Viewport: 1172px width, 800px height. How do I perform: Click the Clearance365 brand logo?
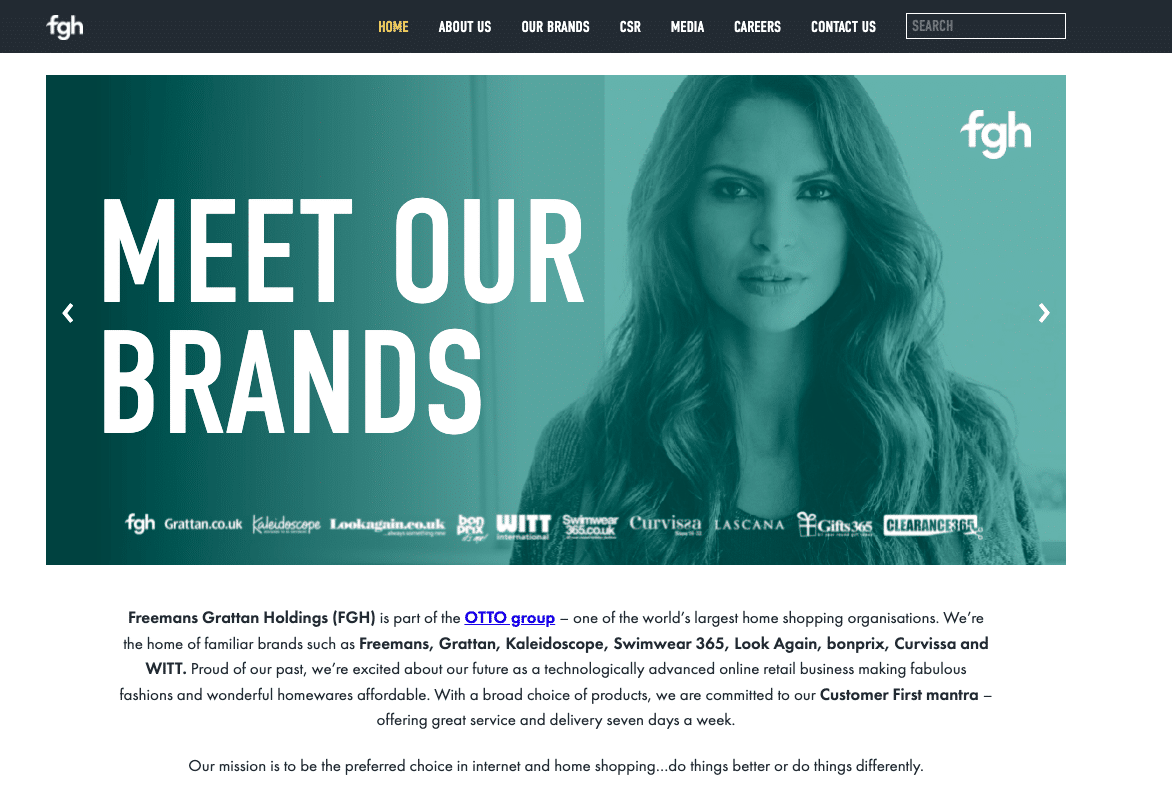pos(931,526)
